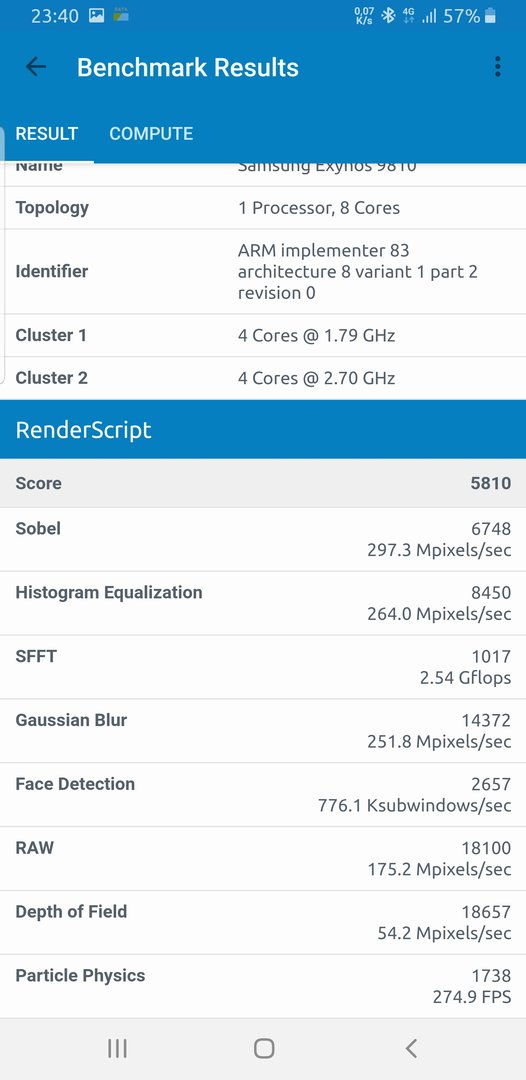Tap the Android recent apps icon
526x1080 pixels.
(117, 1048)
